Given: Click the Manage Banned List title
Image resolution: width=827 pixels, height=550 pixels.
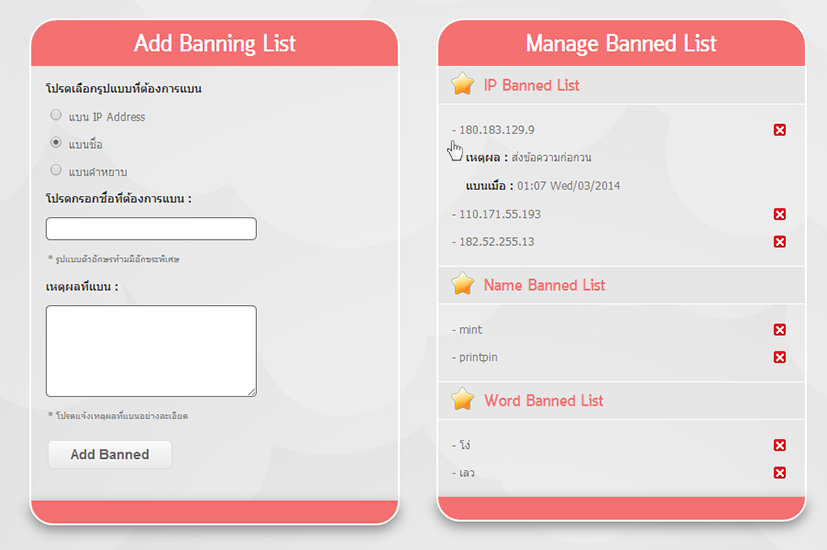Looking at the screenshot, I should click(x=621, y=43).
